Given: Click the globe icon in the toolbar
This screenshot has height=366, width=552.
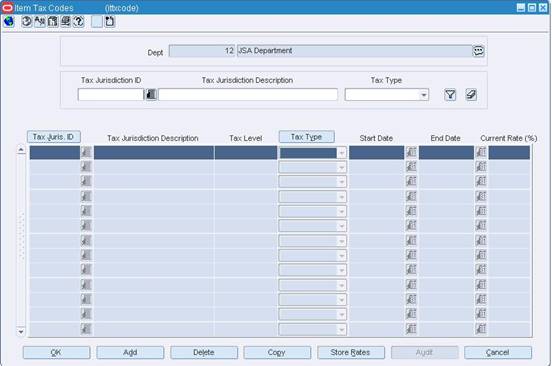Looking at the screenshot, I should point(8,22).
